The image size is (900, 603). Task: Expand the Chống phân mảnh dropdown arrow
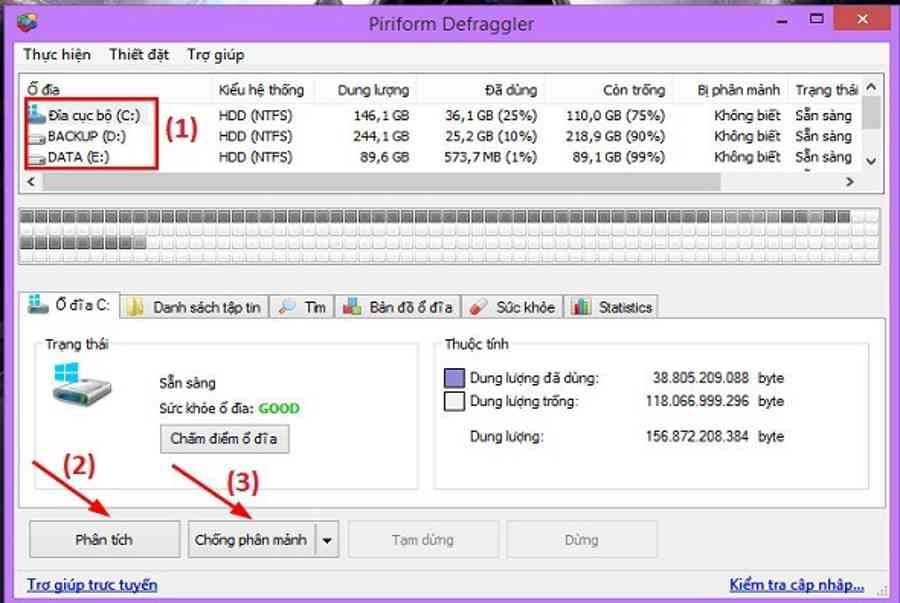[x=327, y=540]
